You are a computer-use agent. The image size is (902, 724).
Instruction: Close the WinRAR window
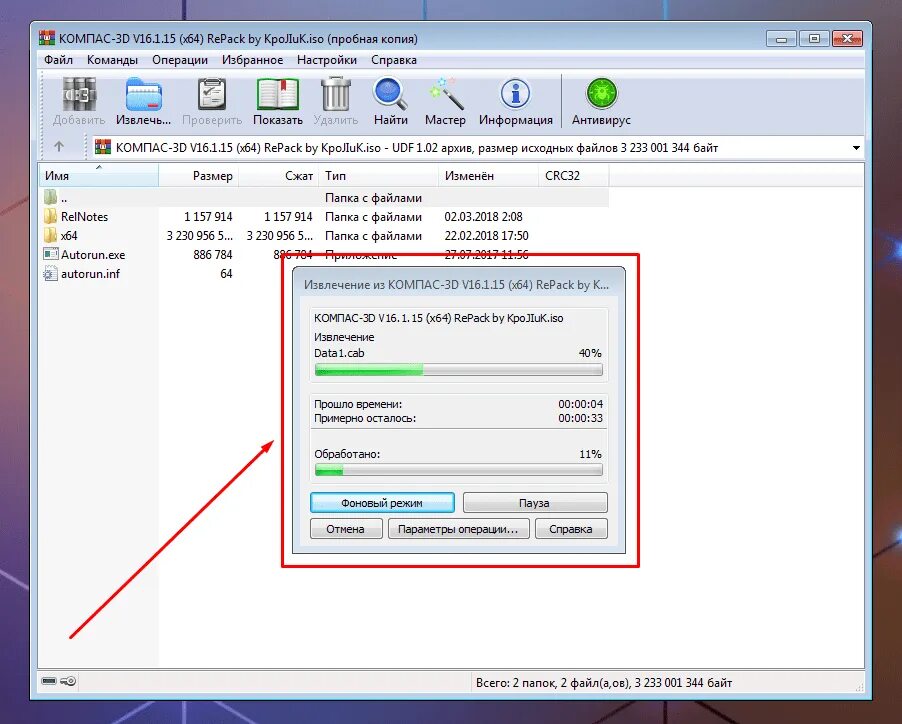847,39
